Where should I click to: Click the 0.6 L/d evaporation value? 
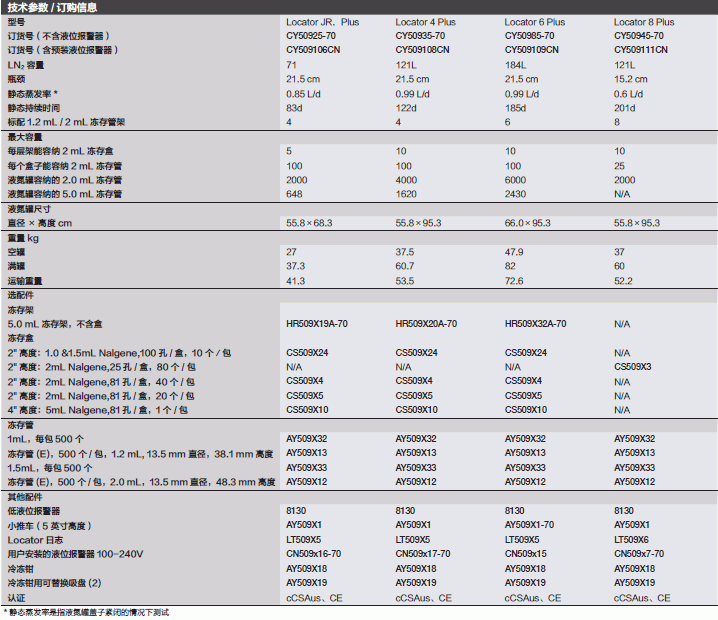click(628, 94)
